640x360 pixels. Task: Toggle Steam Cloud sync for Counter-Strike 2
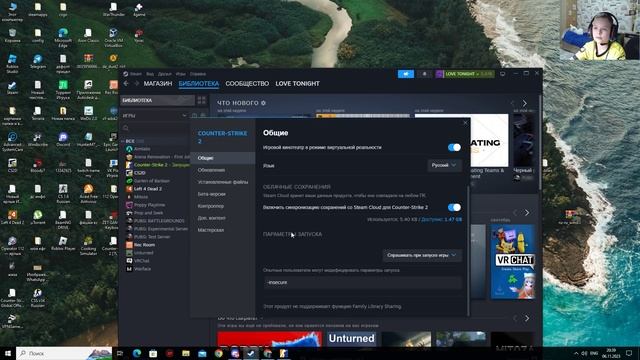click(454, 207)
